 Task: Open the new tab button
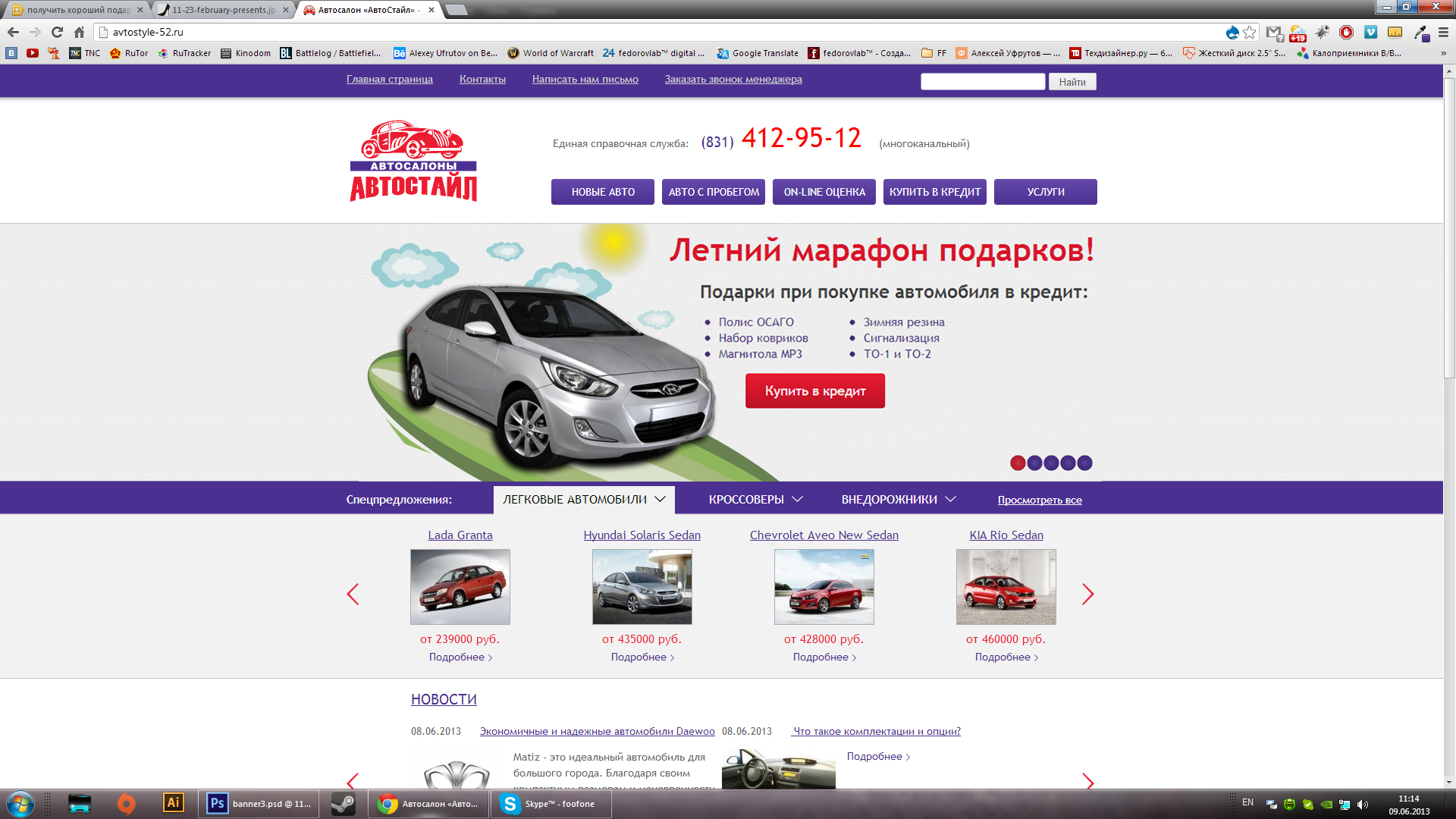(456, 10)
